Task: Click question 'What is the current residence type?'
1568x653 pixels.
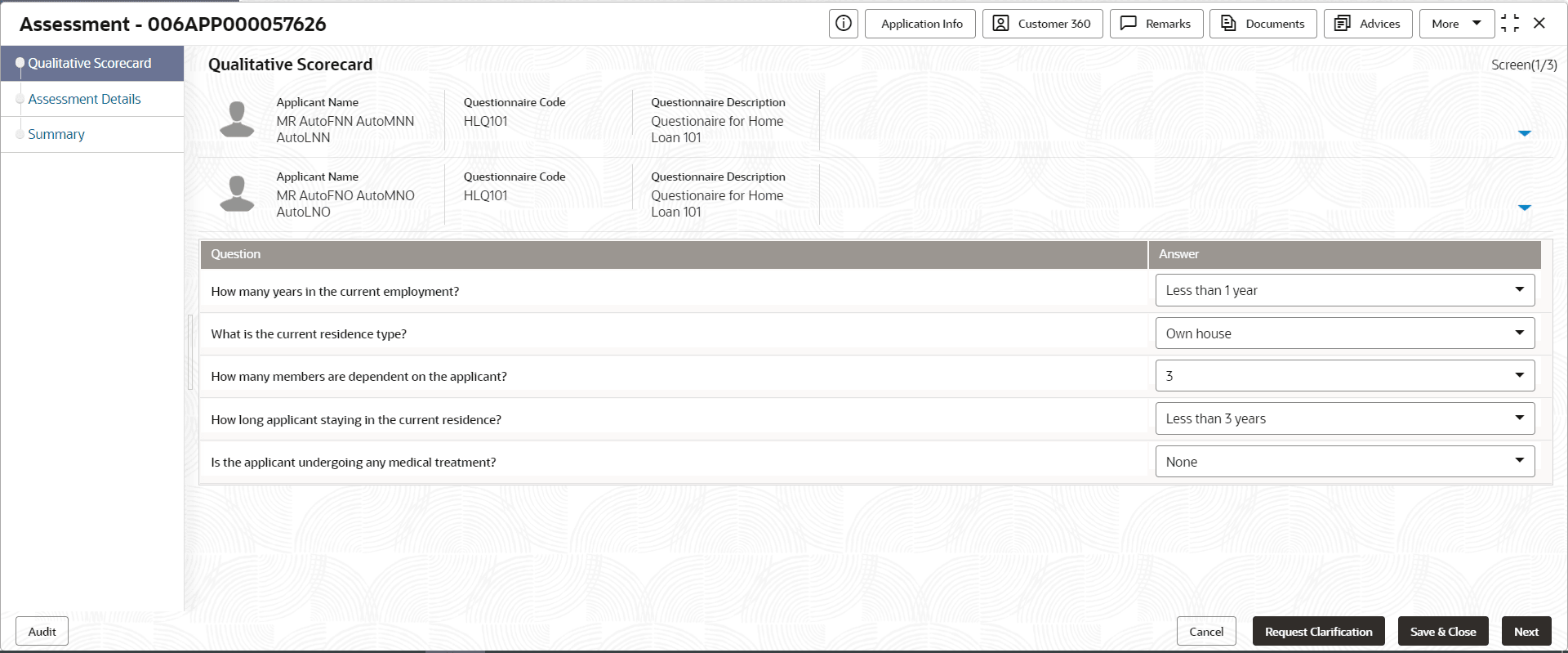Action: point(309,334)
